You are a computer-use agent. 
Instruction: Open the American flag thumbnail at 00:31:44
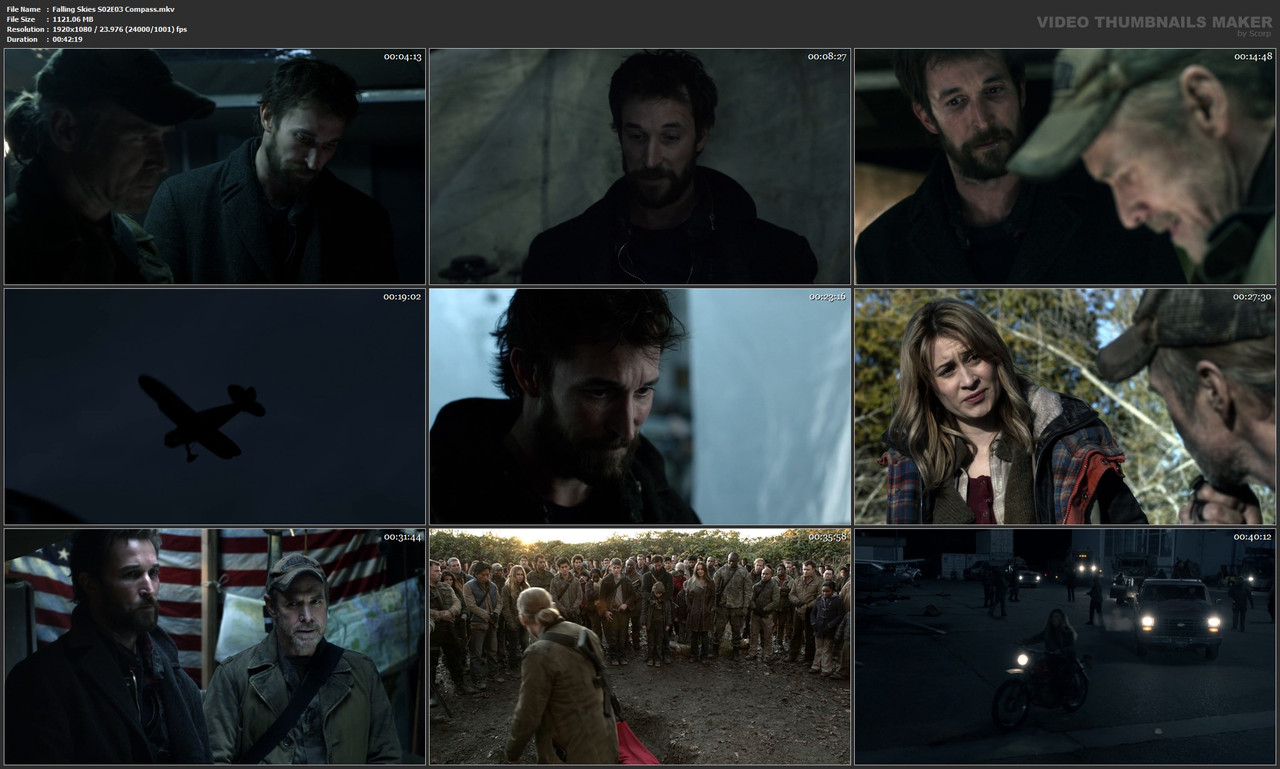click(x=215, y=646)
